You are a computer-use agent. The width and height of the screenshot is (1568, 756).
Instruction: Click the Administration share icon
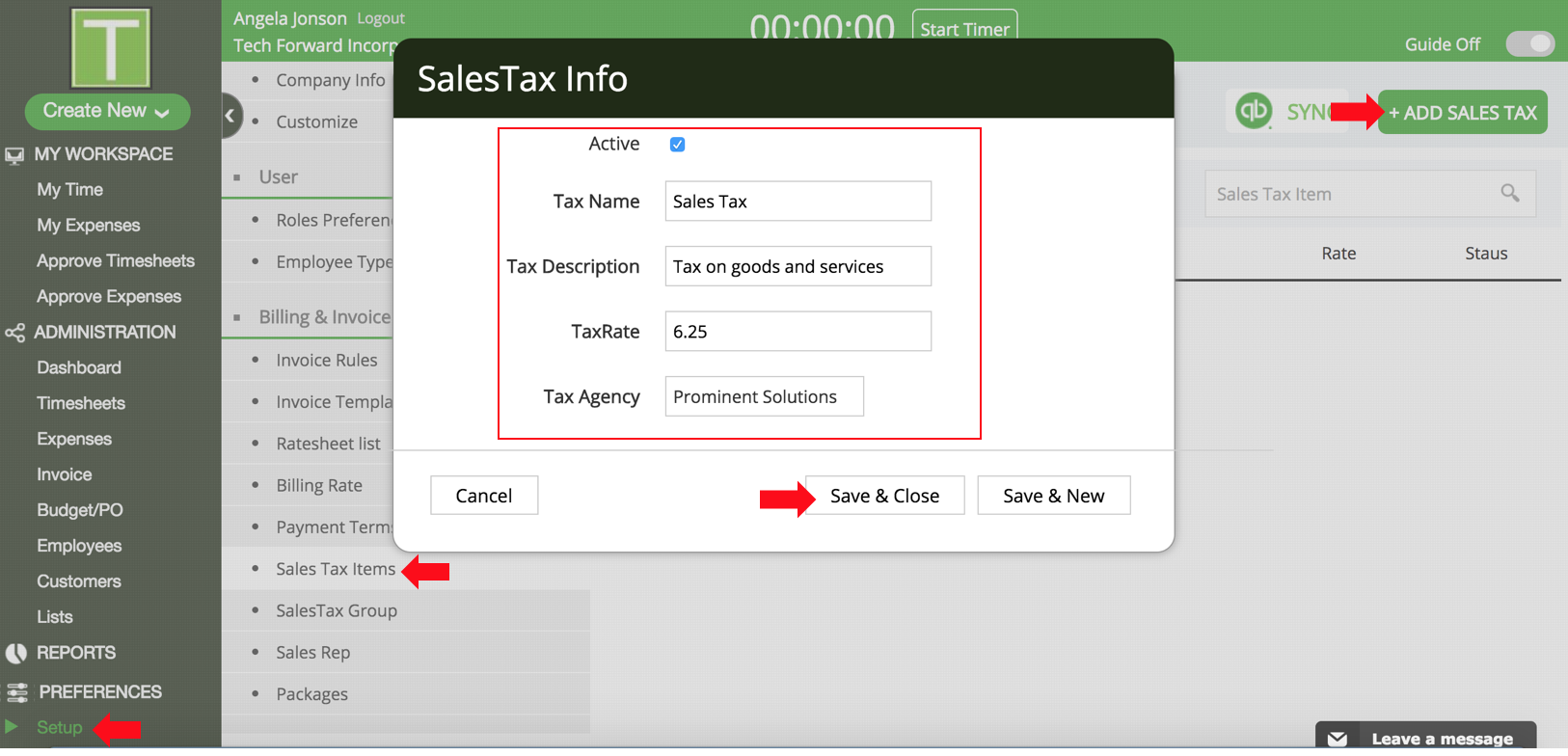tap(14, 333)
